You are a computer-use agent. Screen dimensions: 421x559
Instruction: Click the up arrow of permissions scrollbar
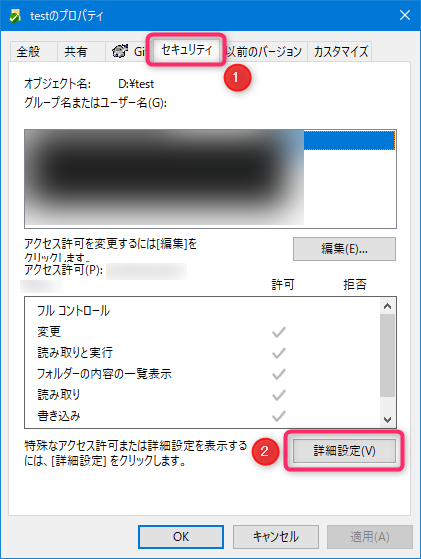387,306
